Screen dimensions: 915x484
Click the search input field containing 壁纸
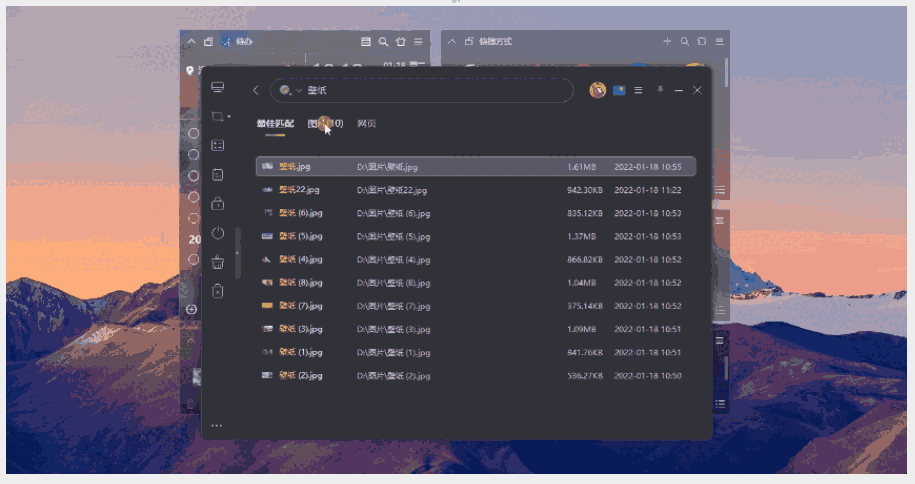pos(430,90)
